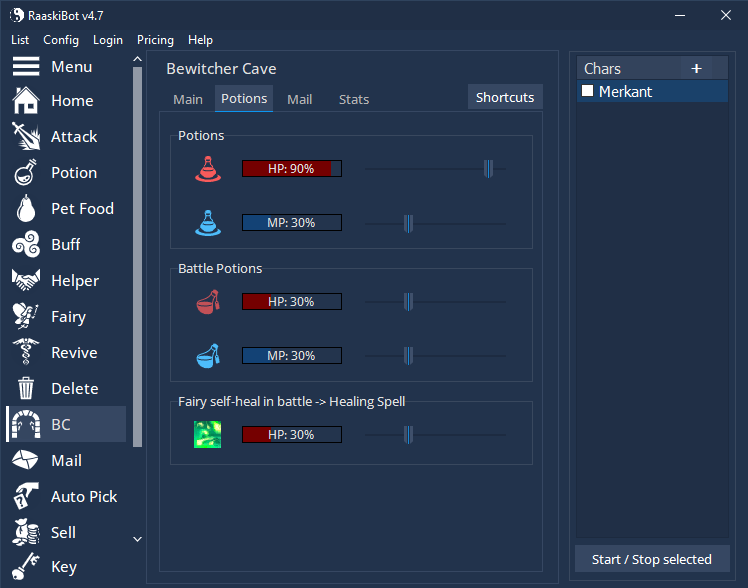Click the green Healing Spell icon
This screenshot has width=748, height=588.
[208, 434]
